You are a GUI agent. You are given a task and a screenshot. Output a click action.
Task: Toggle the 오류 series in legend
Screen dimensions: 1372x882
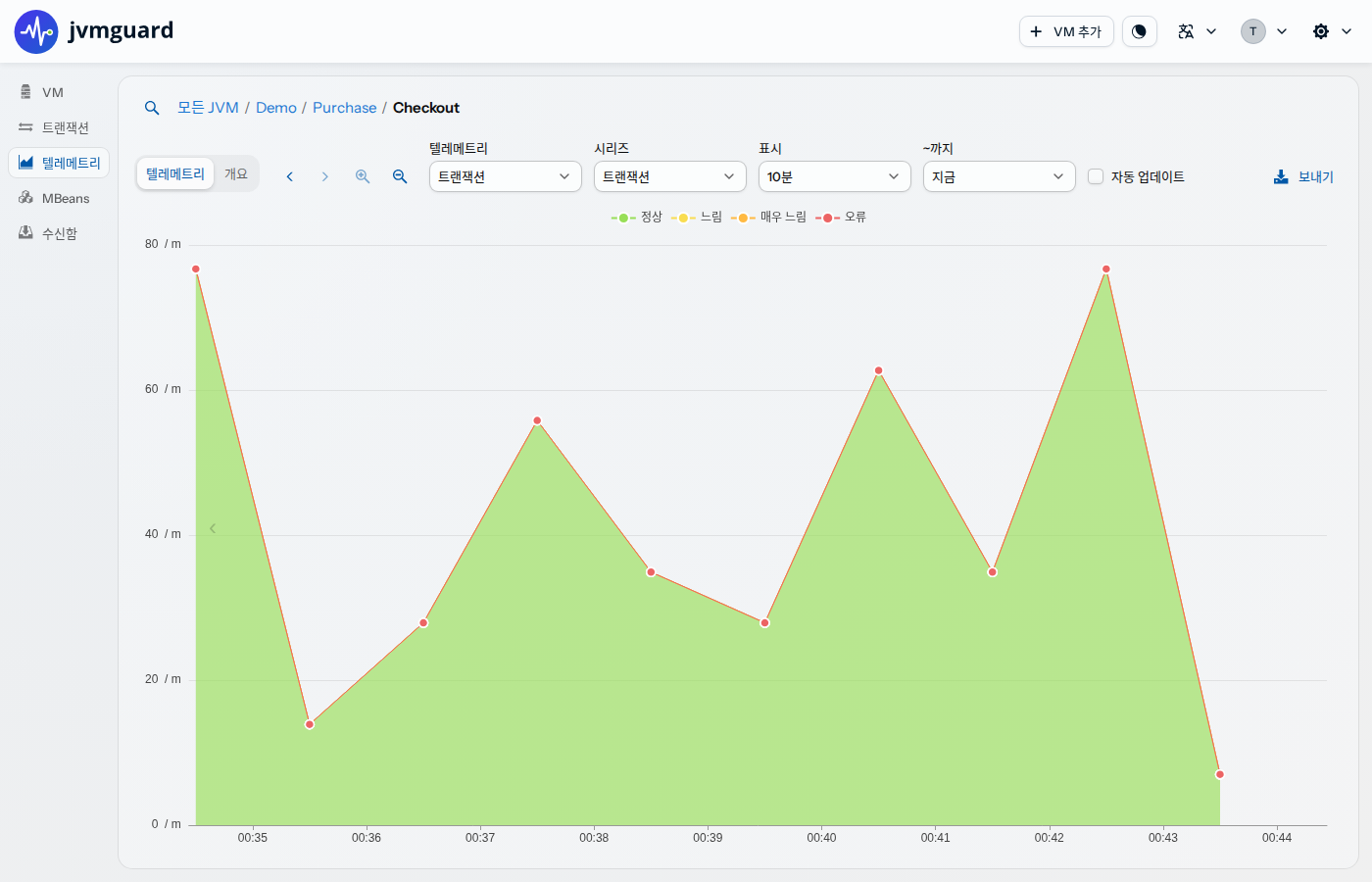pyautogui.click(x=841, y=218)
